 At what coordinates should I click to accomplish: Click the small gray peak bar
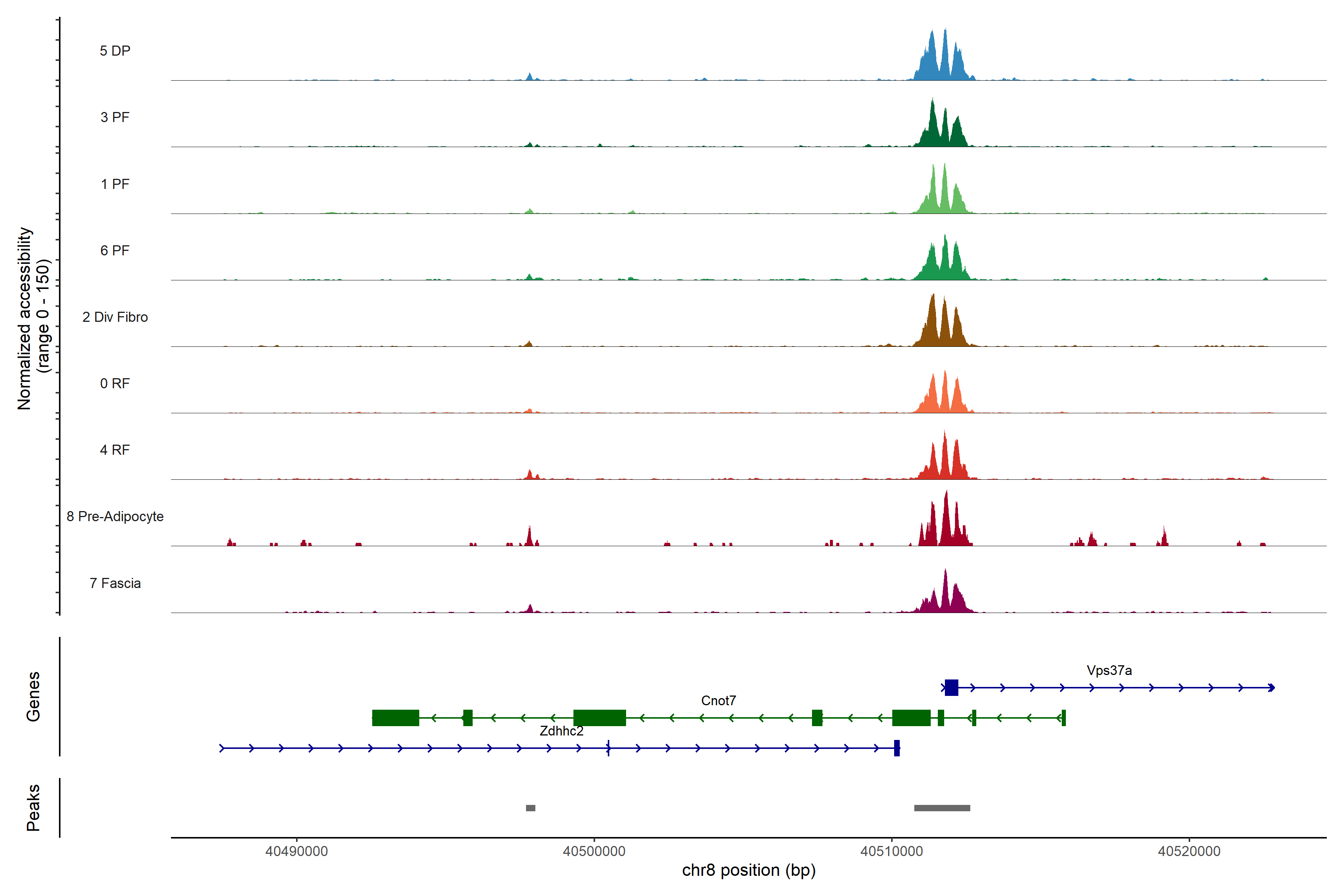click(530, 808)
